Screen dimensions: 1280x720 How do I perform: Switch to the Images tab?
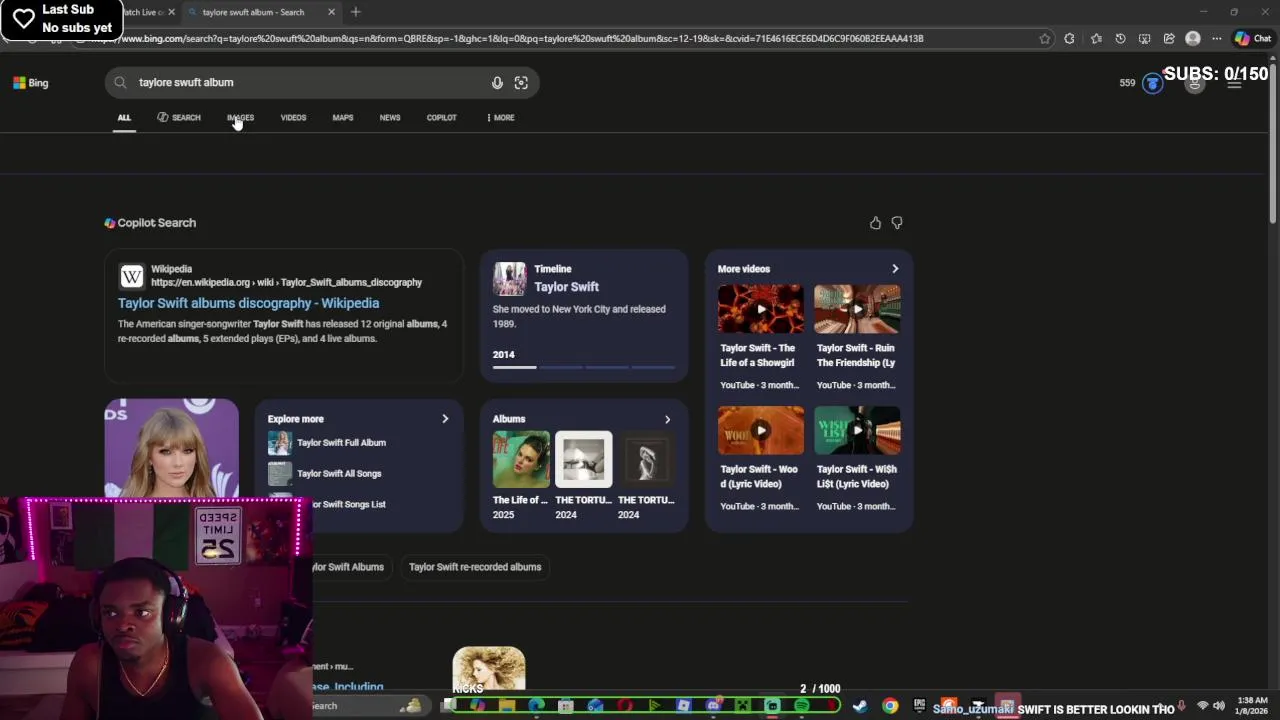click(240, 118)
